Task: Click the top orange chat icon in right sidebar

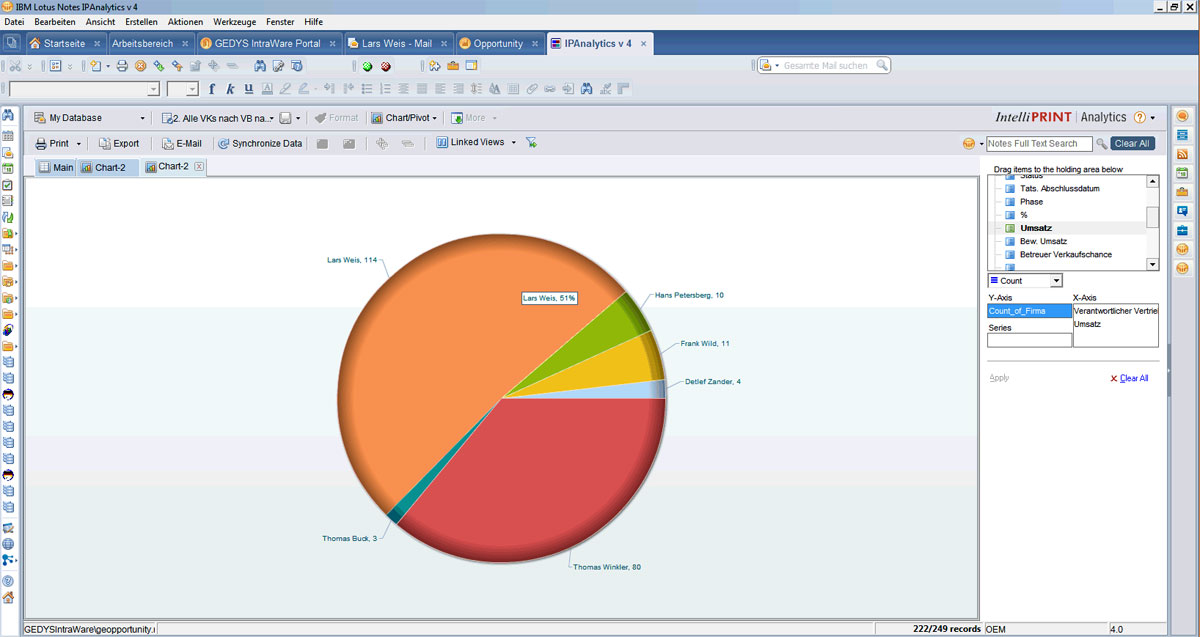Action: (1182, 116)
